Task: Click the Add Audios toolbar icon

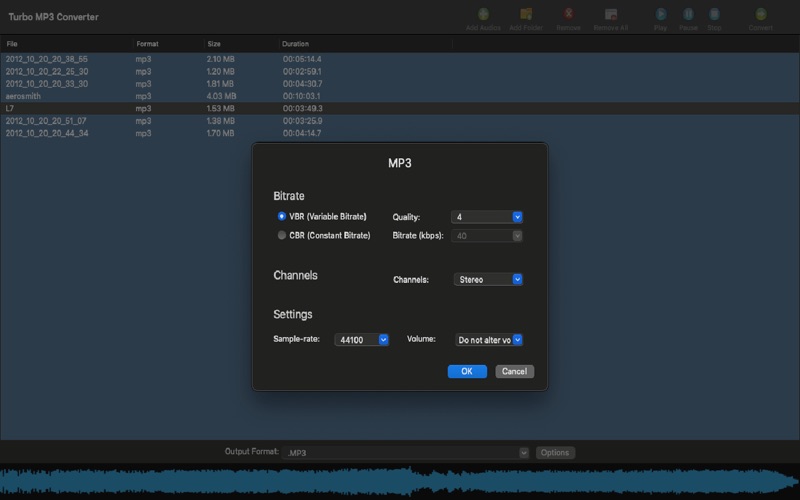Action: (x=483, y=14)
